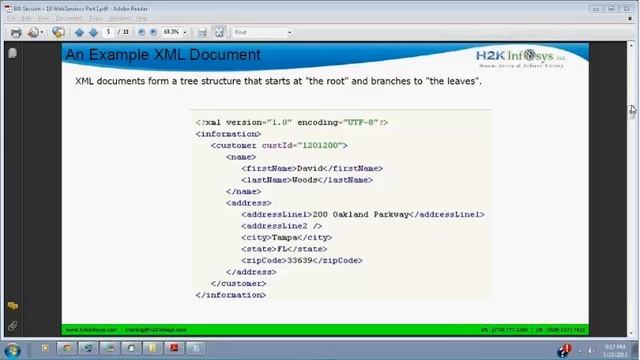Click the zoom out button
This screenshot has height=360, width=640.
point(141,32)
